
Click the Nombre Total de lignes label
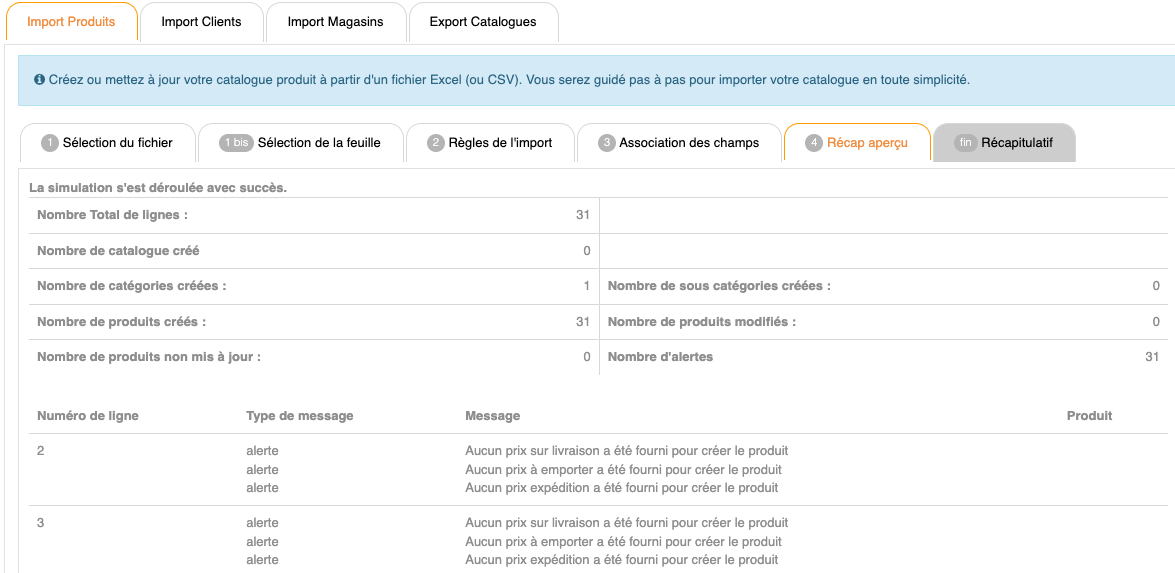coord(112,215)
